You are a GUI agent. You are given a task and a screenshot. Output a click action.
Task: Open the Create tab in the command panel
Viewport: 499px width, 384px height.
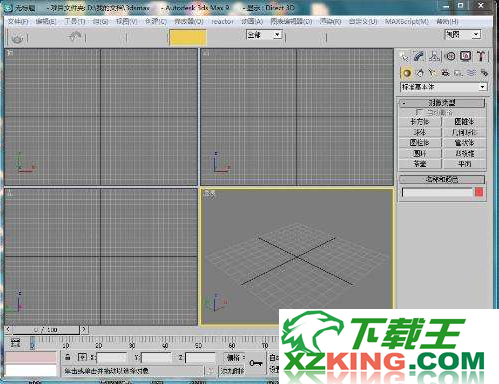click(404, 56)
